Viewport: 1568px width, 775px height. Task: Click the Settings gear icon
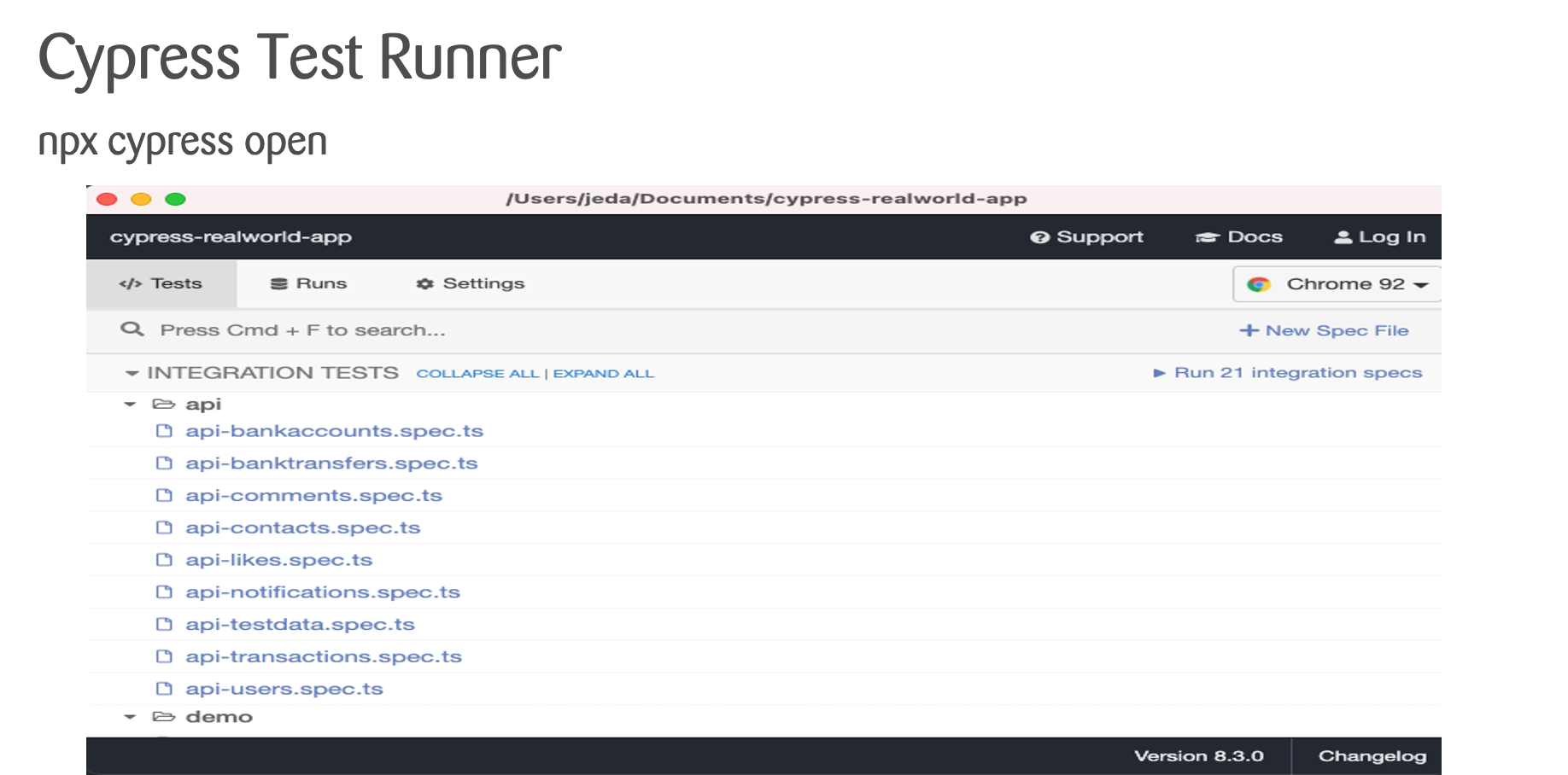pyautogui.click(x=424, y=284)
